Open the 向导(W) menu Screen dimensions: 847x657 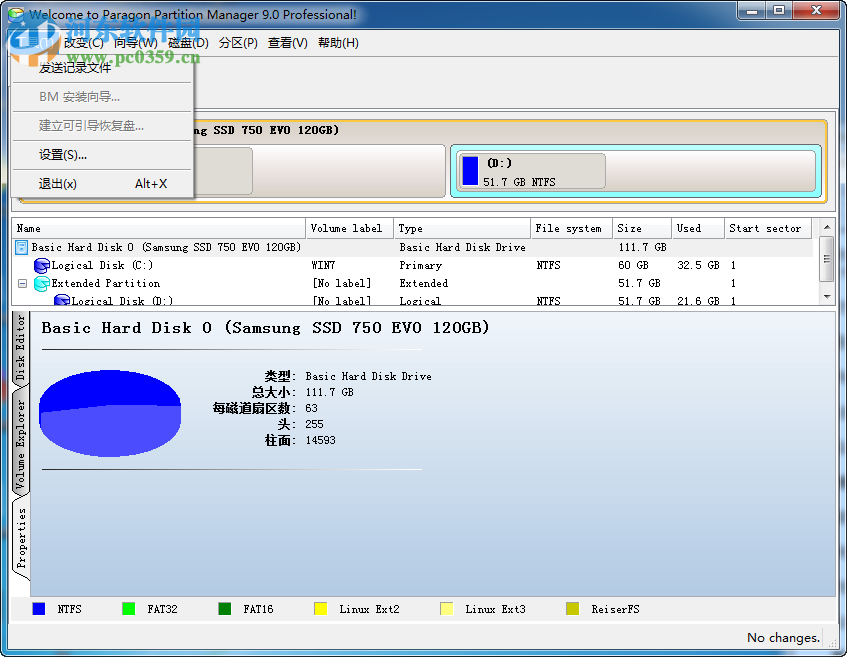point(136,43)
